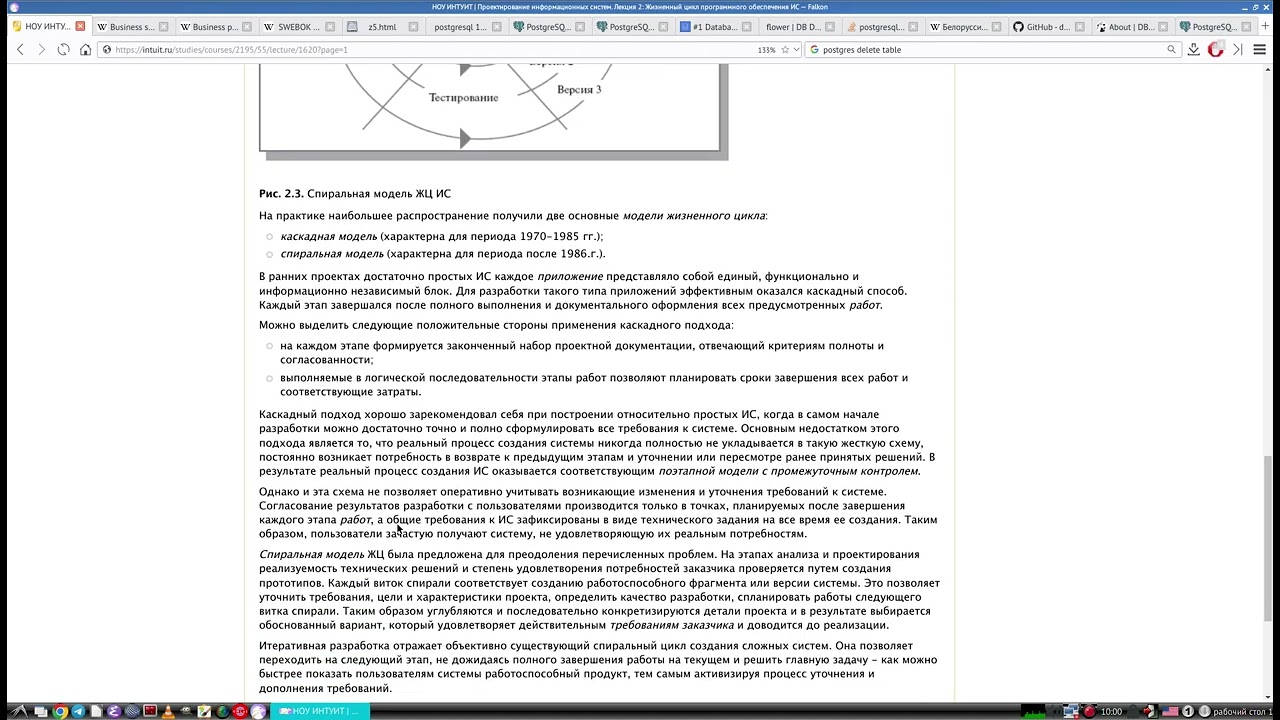
Task: Click the red record tray icon
Action: pos(1089,711)
